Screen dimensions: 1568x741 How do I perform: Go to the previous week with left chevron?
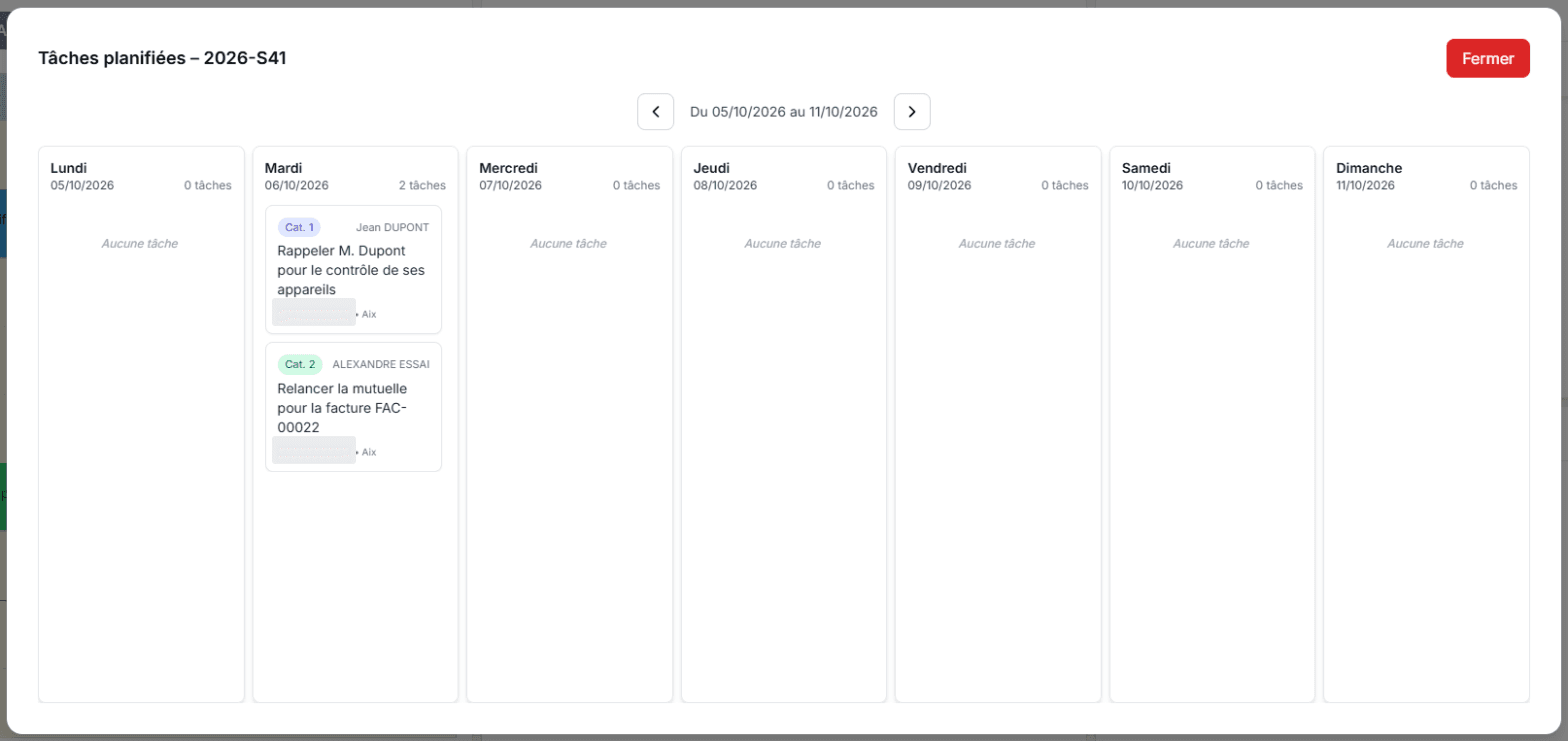(x=655, y=112)
